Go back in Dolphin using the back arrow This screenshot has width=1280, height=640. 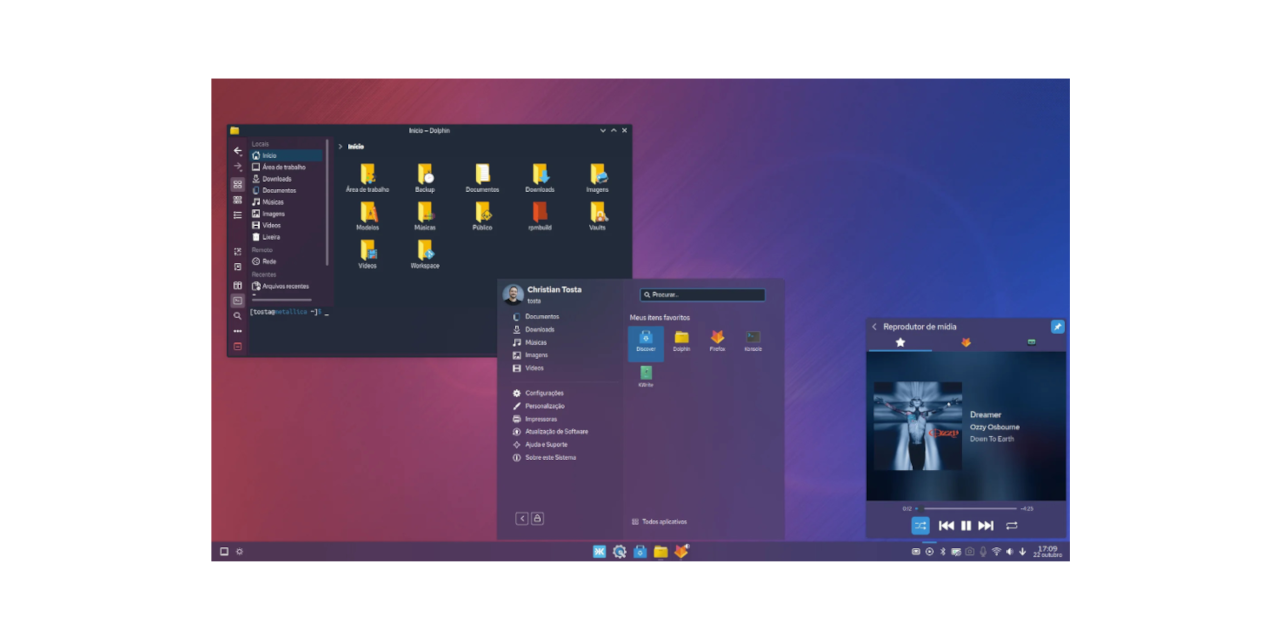(x=237, y=151)
